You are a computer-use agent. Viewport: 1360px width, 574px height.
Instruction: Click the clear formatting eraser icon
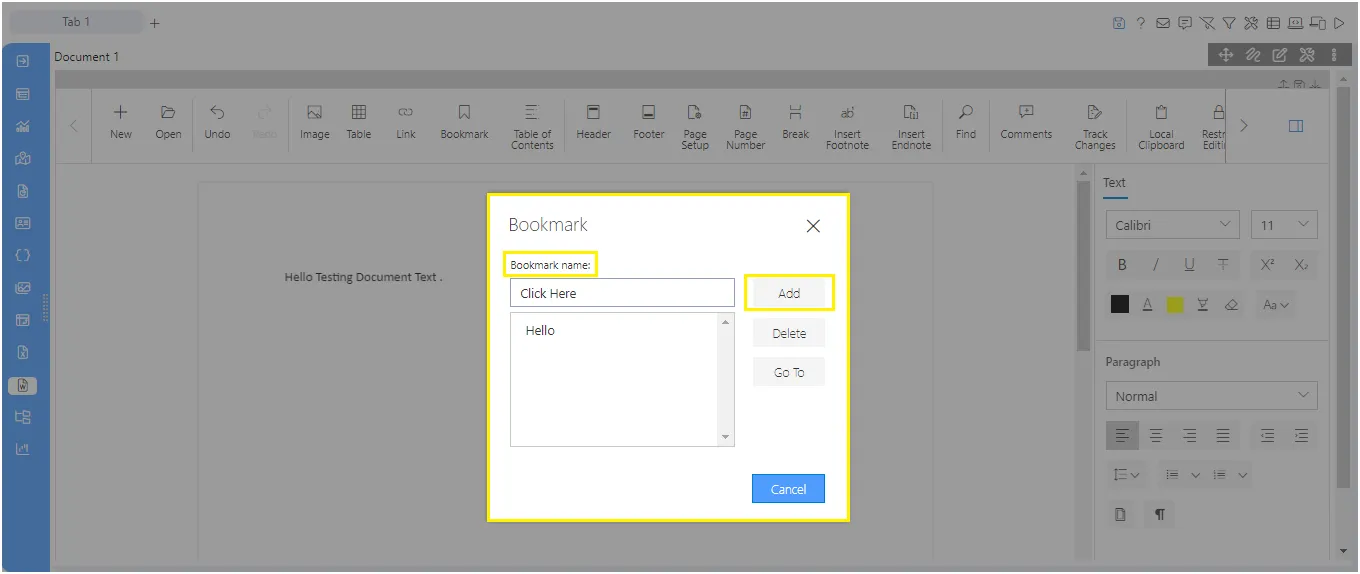[x=1232, y=305]
